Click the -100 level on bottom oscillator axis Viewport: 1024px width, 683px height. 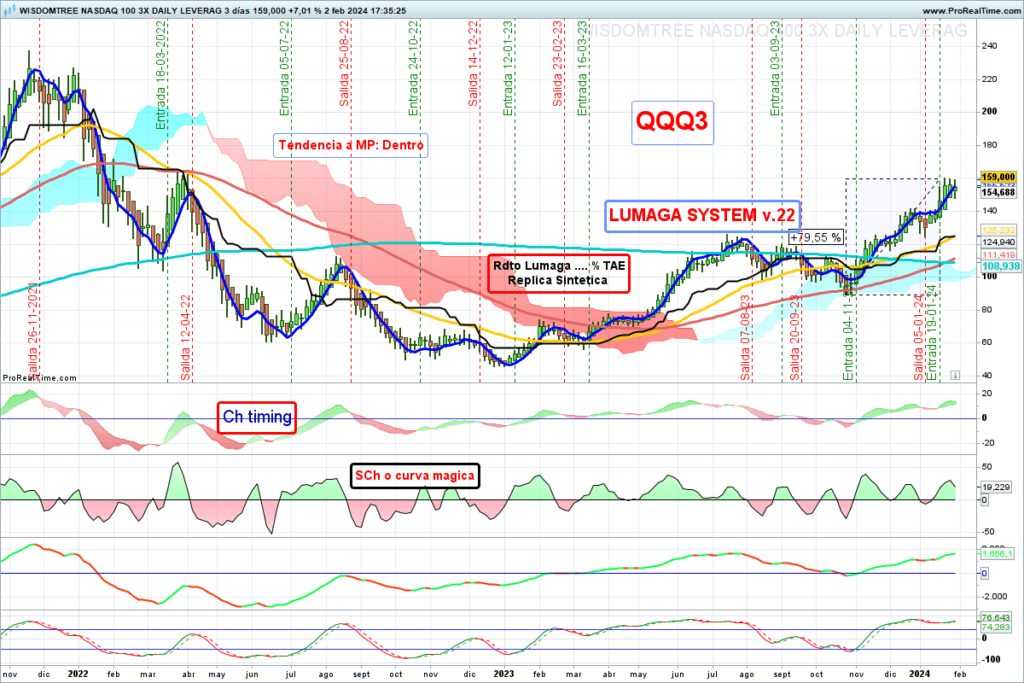990,659
